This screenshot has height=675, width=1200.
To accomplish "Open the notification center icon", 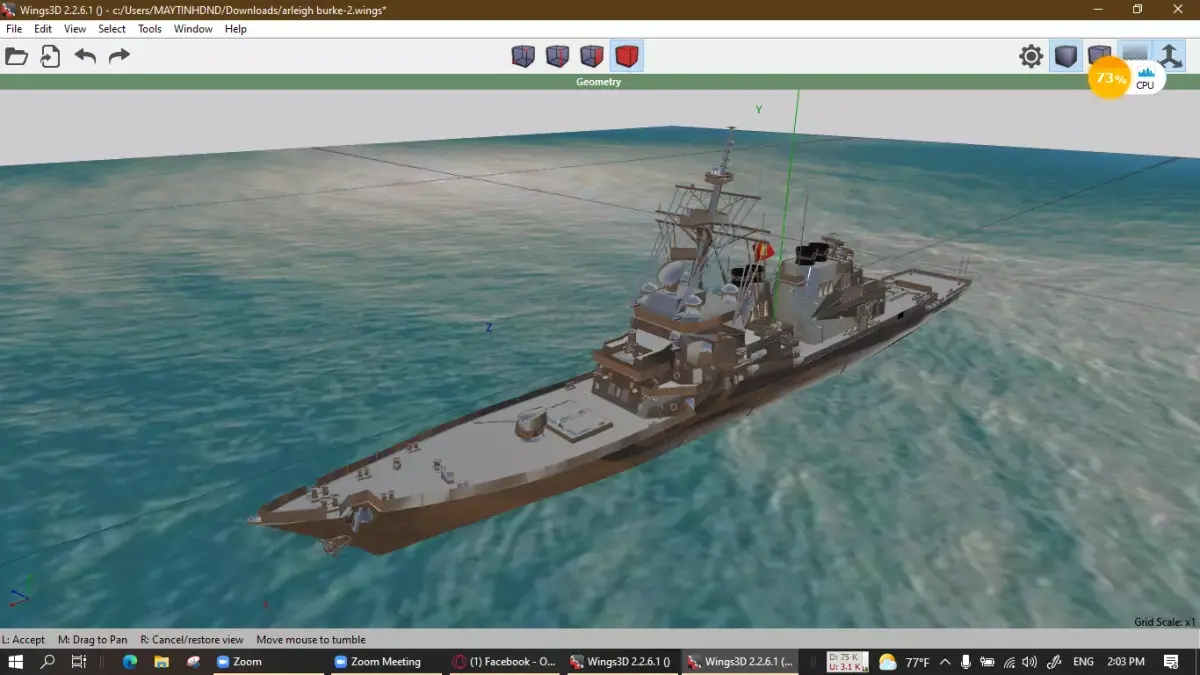I will 1171,661.
